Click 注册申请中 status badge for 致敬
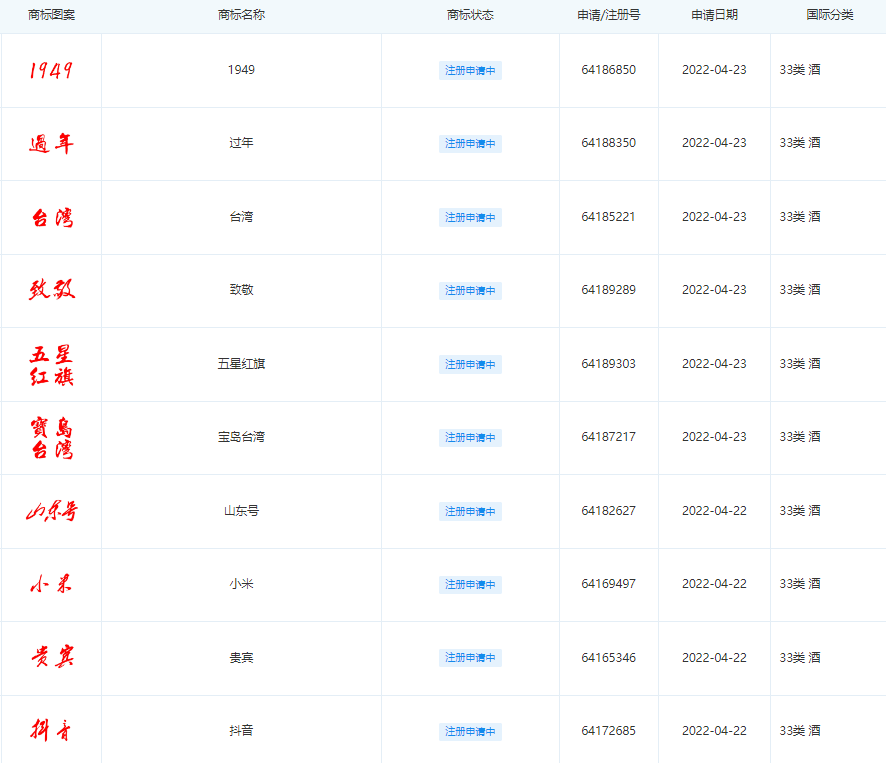Image resolution: width=886 pixels, height=763 pixels. coord(470,291)
